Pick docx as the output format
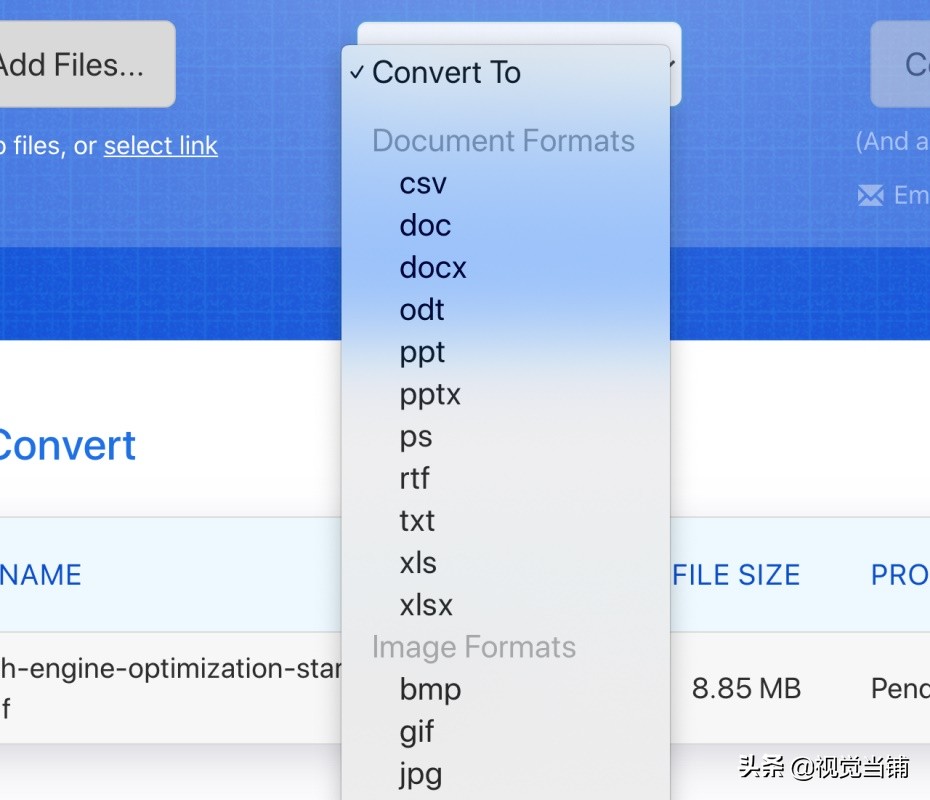Screen dimensions: 930x800 pyautogui.click(x=433, y=268)
